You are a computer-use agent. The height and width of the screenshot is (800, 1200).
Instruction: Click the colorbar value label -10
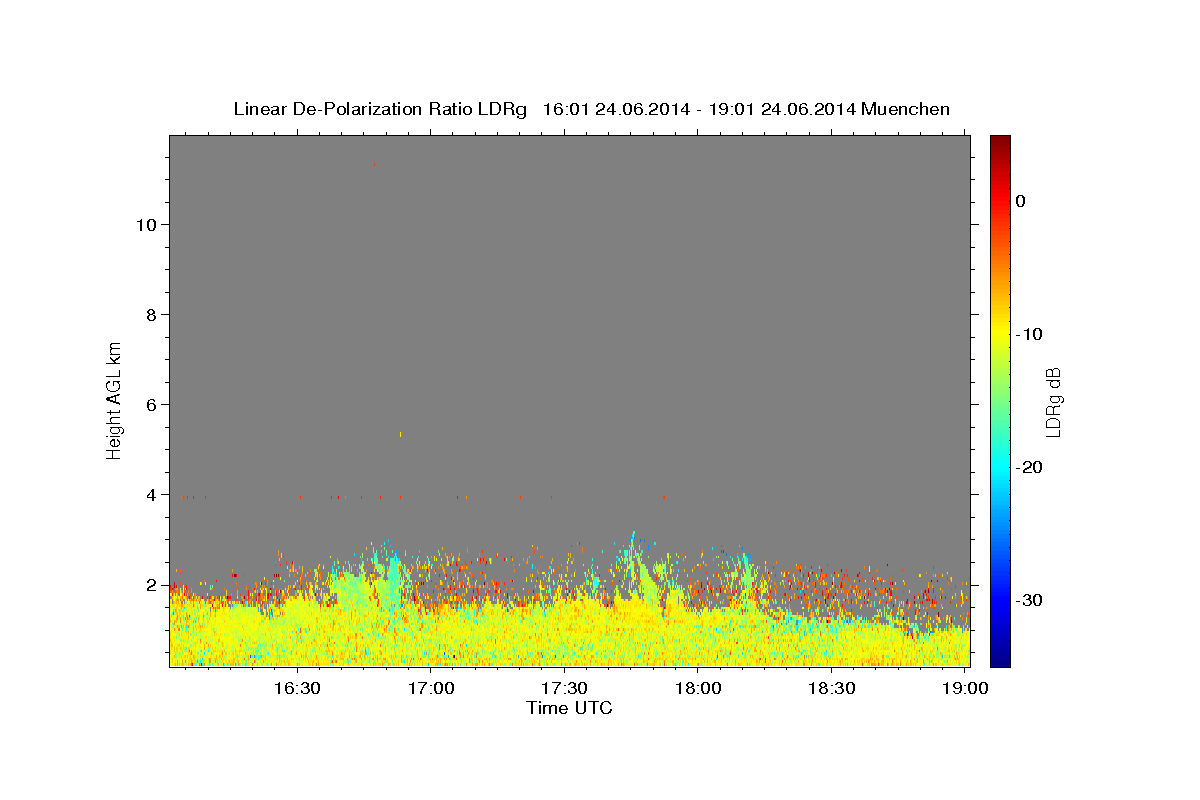[x=1030, y=334]
